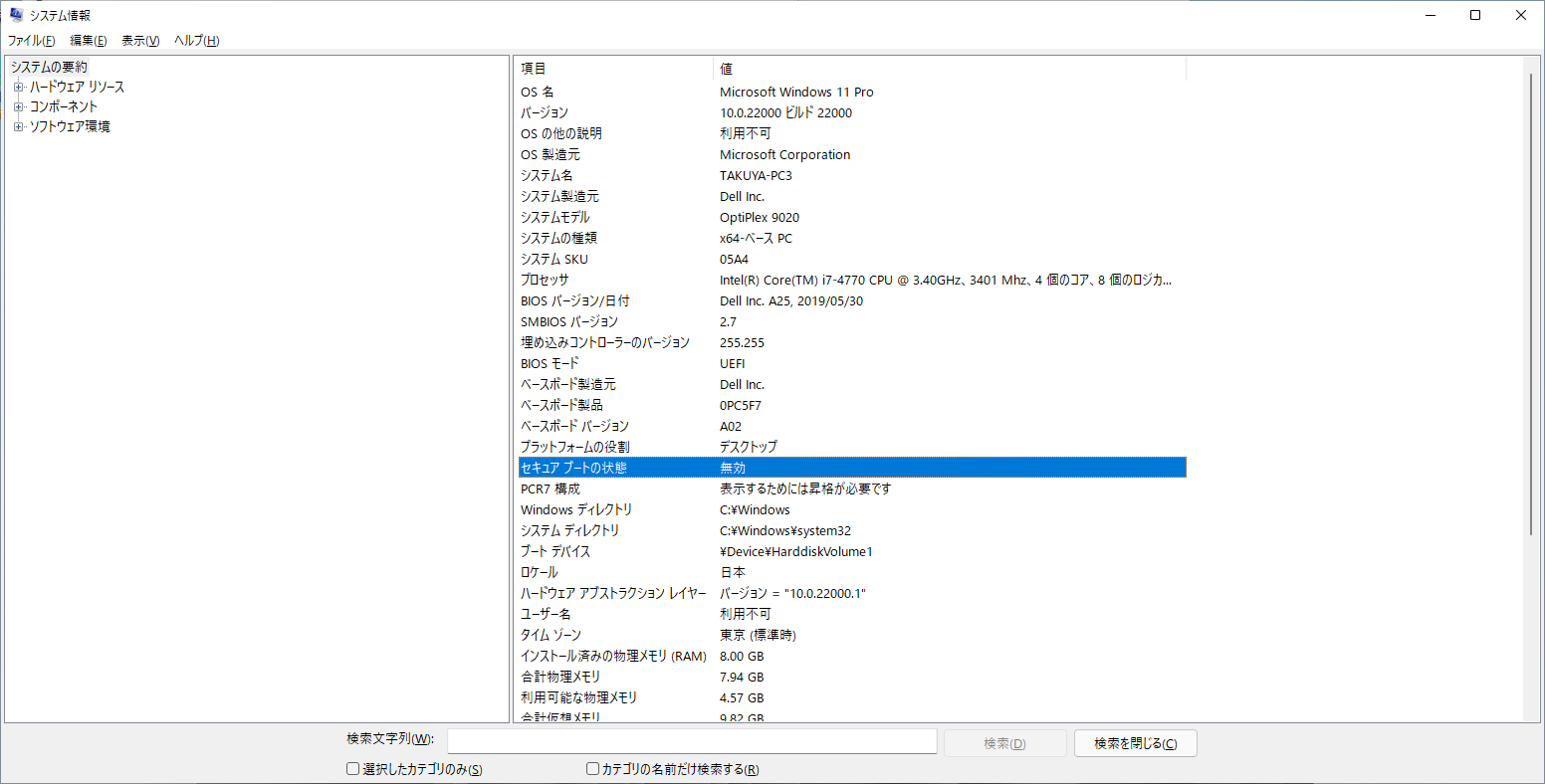Click the 値 column header

click(x=950, y=69)
